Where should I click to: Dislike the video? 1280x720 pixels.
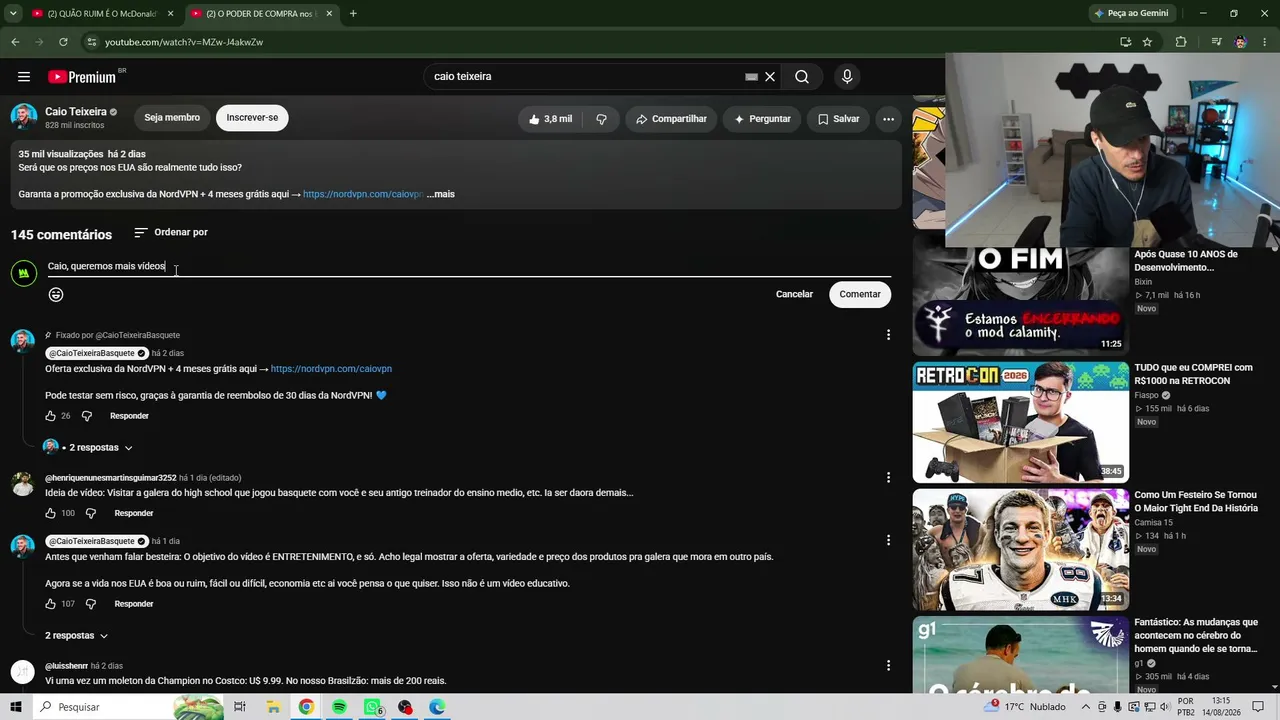coord(601,119)
